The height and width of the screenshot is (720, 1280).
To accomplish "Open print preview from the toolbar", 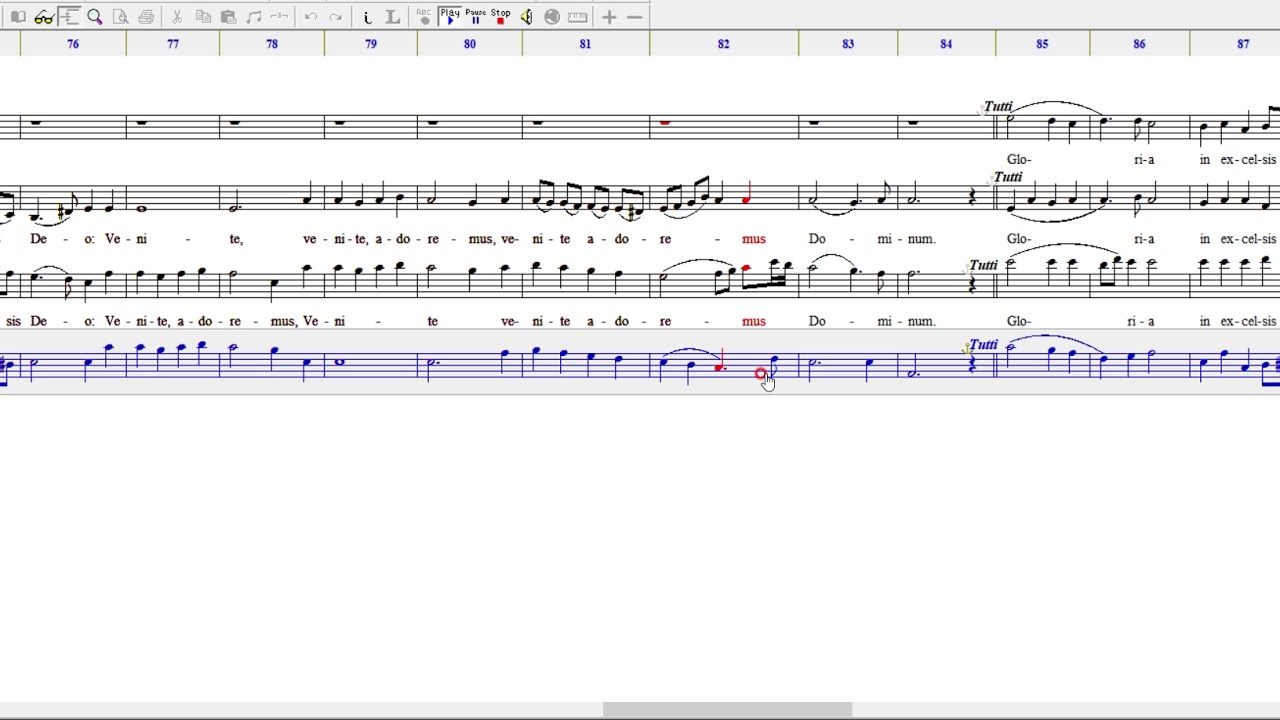I will point(121,17).
